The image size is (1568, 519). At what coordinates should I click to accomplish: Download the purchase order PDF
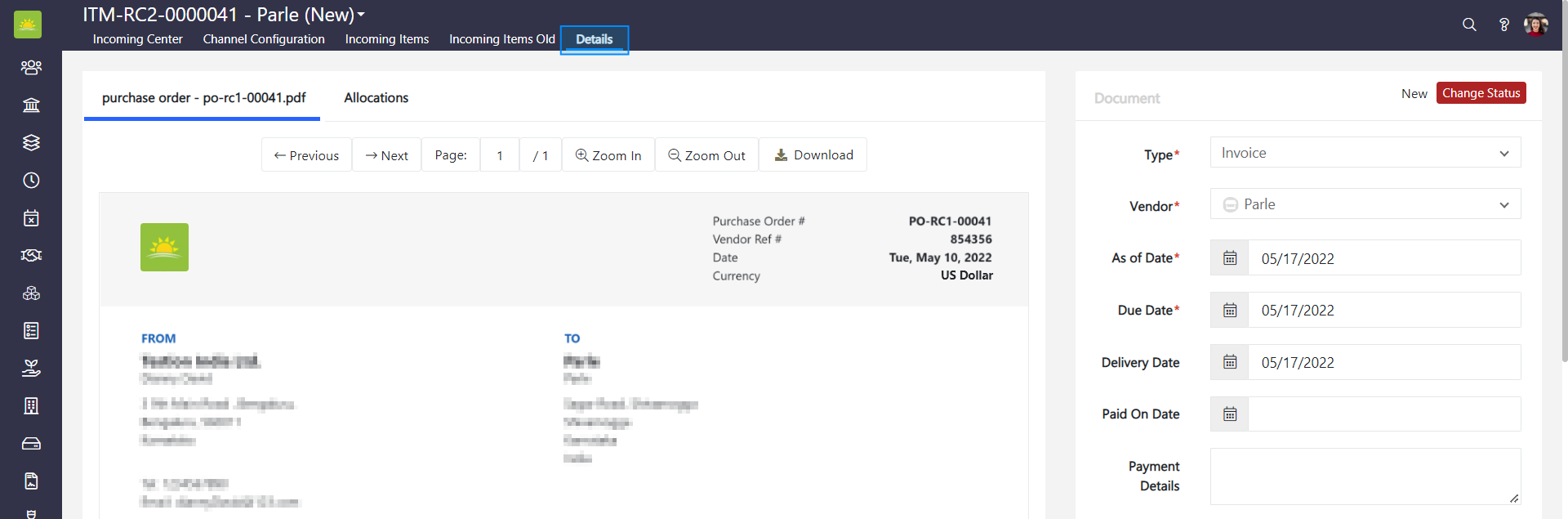813,155
